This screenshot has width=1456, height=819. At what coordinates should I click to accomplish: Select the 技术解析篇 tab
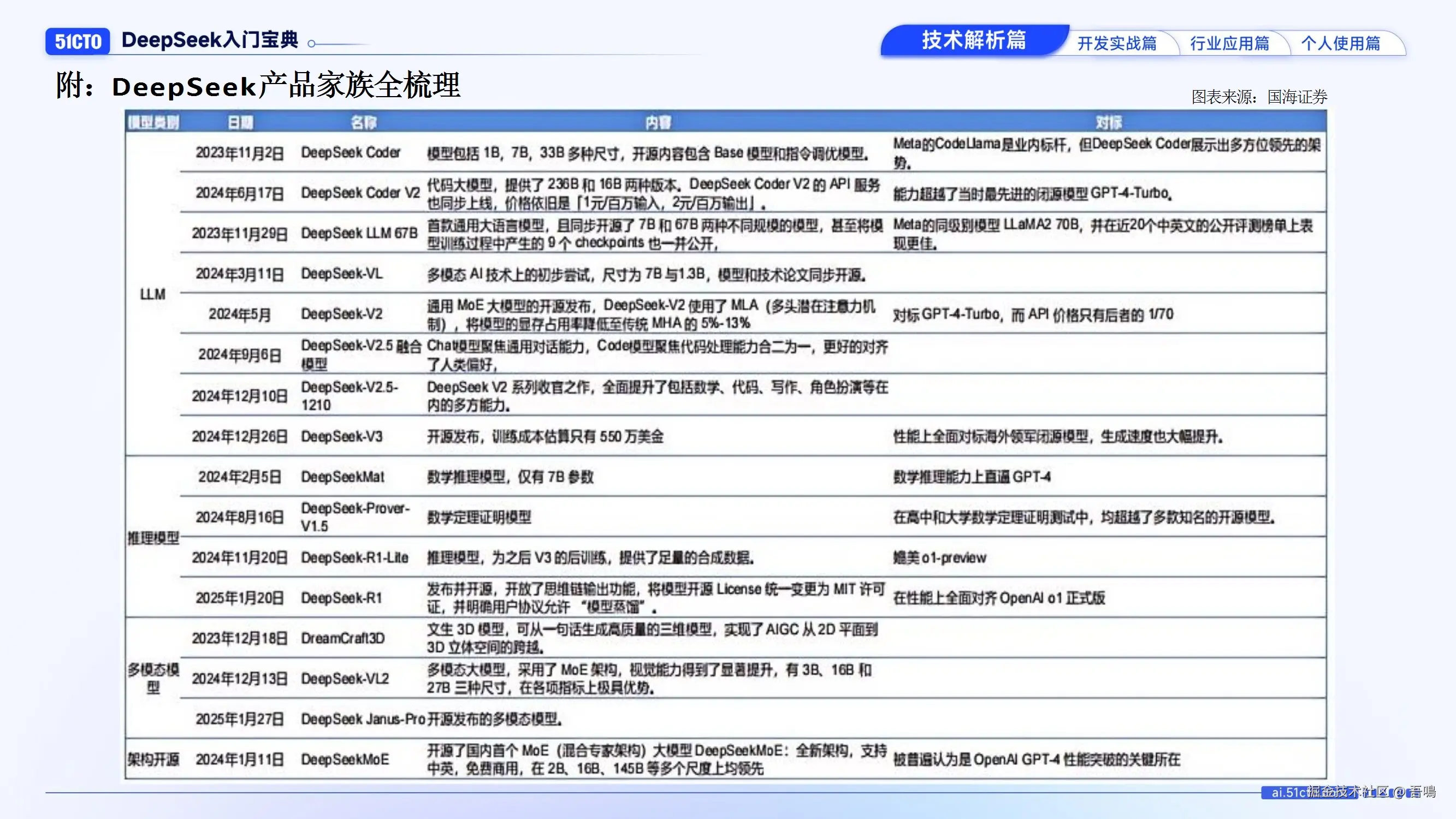tap(973, 40)
